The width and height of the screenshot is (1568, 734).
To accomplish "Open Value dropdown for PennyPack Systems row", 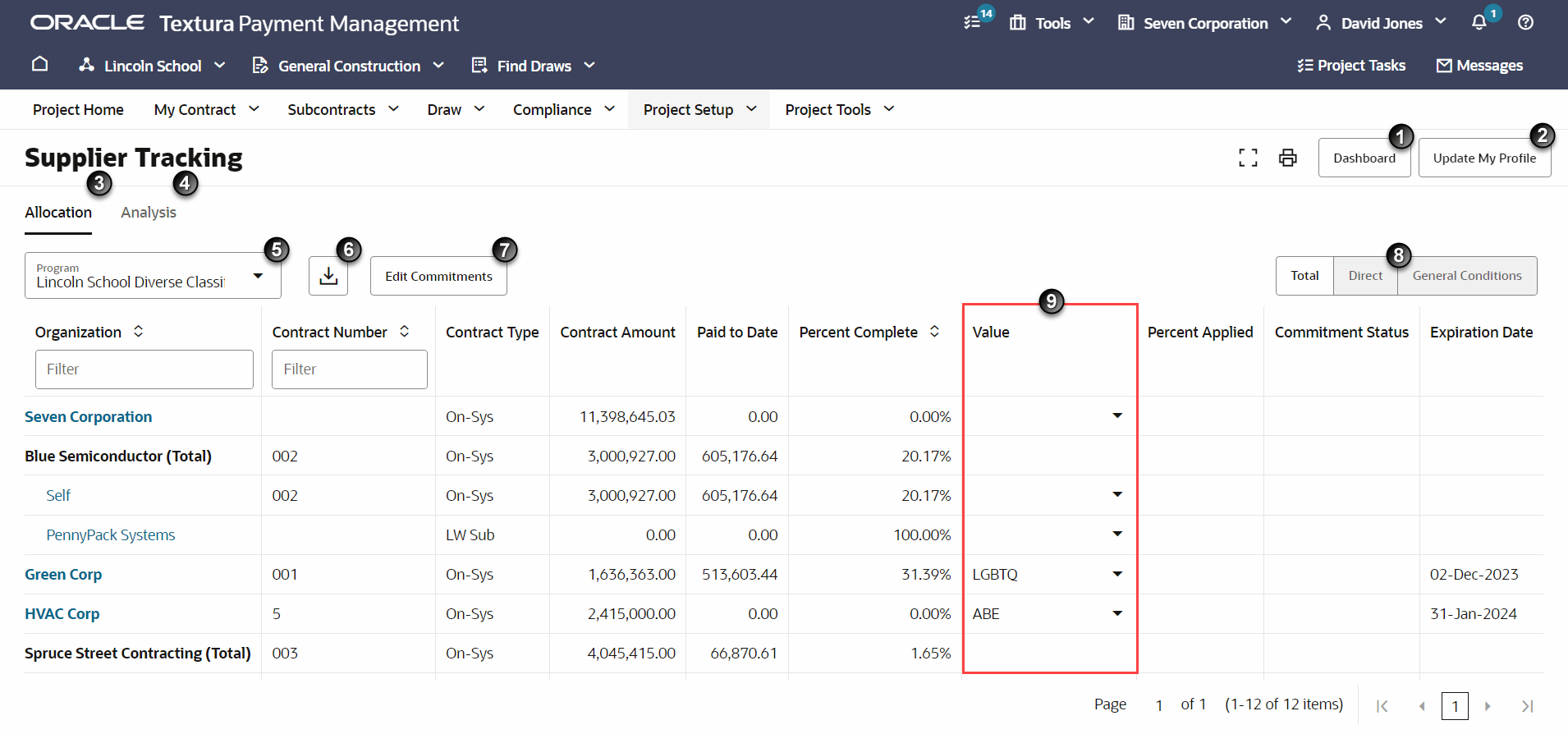I will coord(1117,534).
